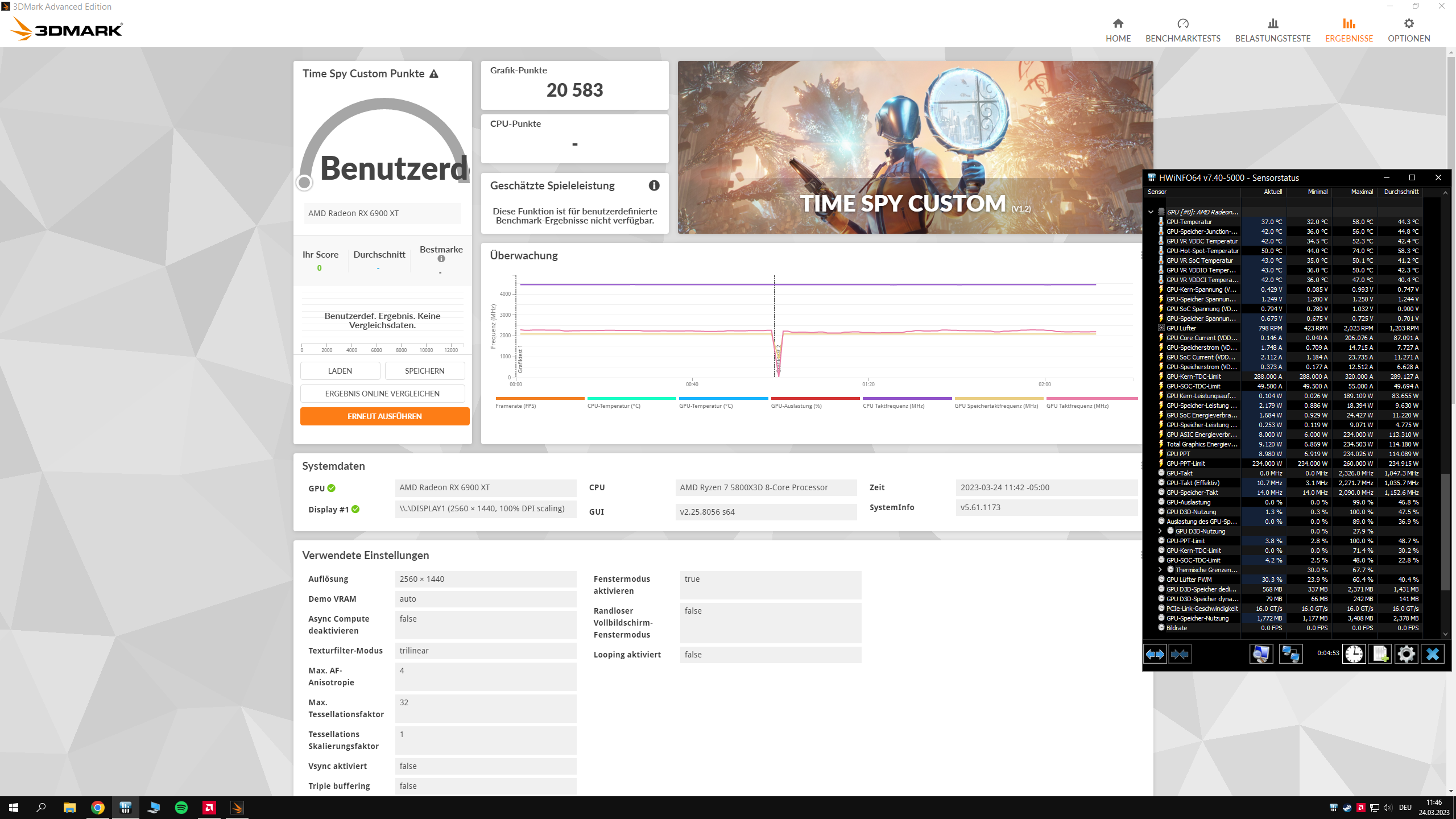Viewport: 1456px width, 819px height.
Task: Click the ERNEUT AUSFÜHREN button
Action: [x=384, y=416]
